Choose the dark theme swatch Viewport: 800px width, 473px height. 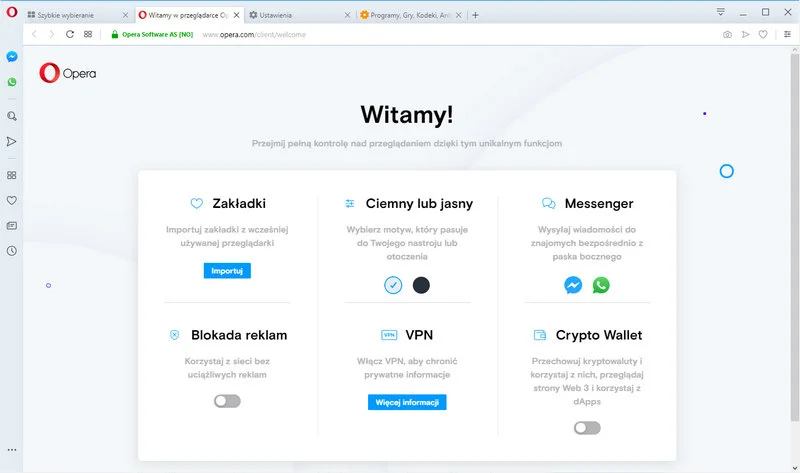tap(421, 285)
